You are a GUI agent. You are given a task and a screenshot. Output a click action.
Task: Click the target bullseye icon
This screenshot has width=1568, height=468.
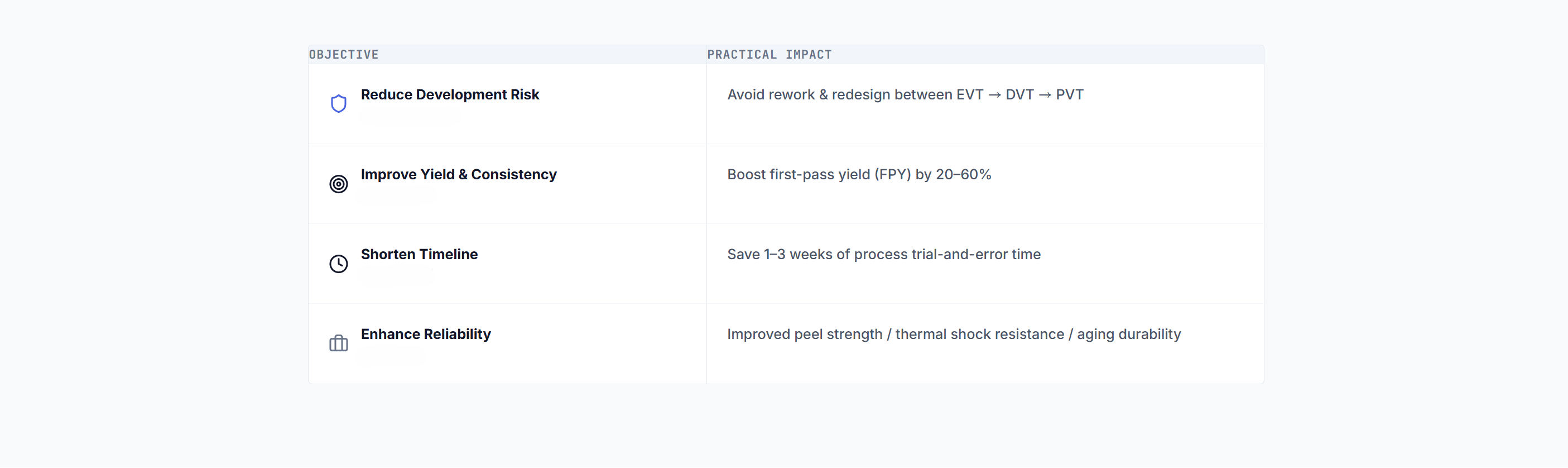tap(339, 183)
